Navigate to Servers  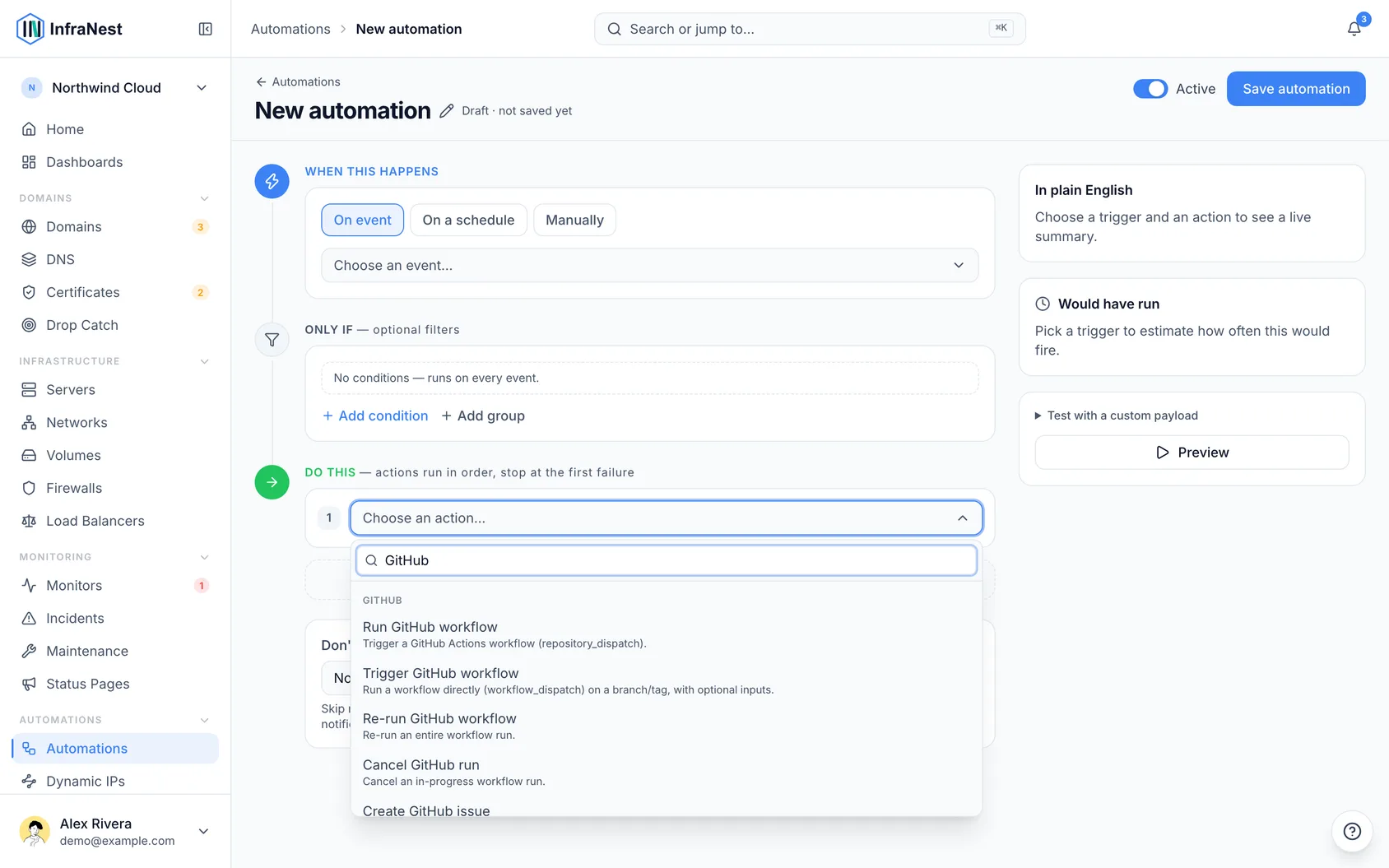click(115, 389)
